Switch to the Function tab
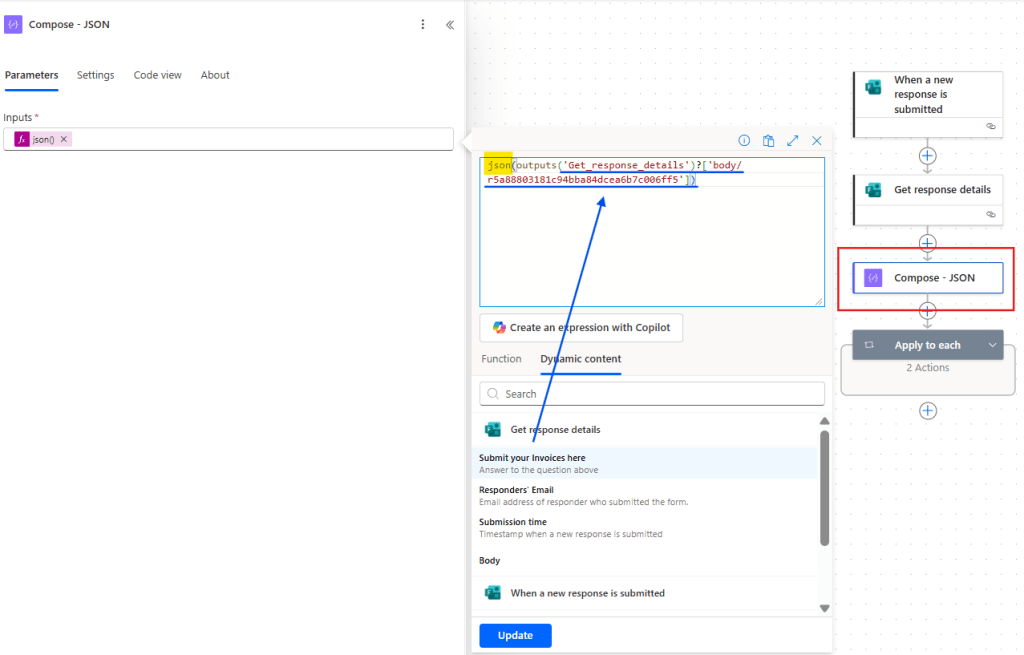This screenshot has height=655, width=1024. tap(501, 359)
